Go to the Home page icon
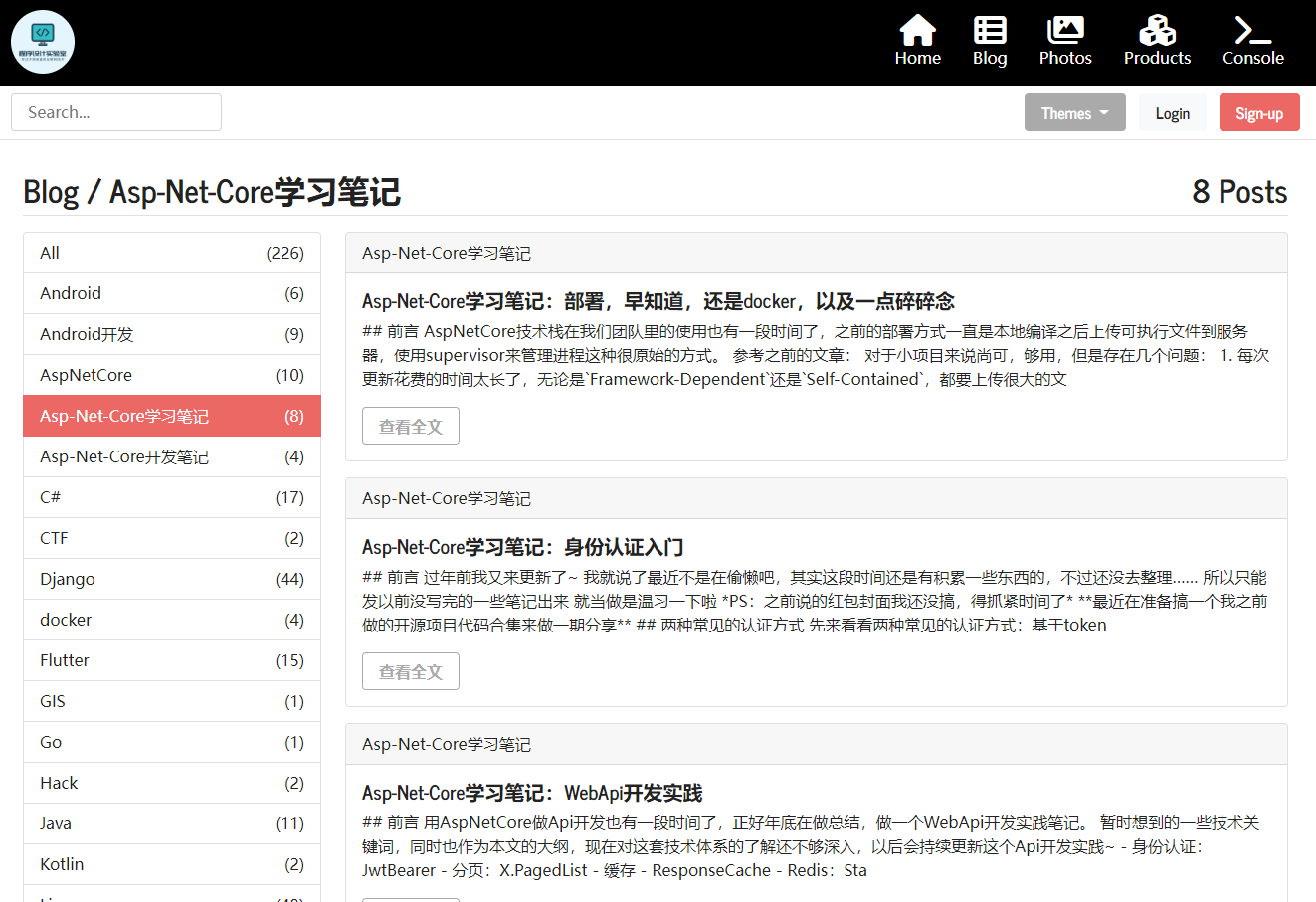This screenshot has height=902, width=1316. click(x=917, y=42)
